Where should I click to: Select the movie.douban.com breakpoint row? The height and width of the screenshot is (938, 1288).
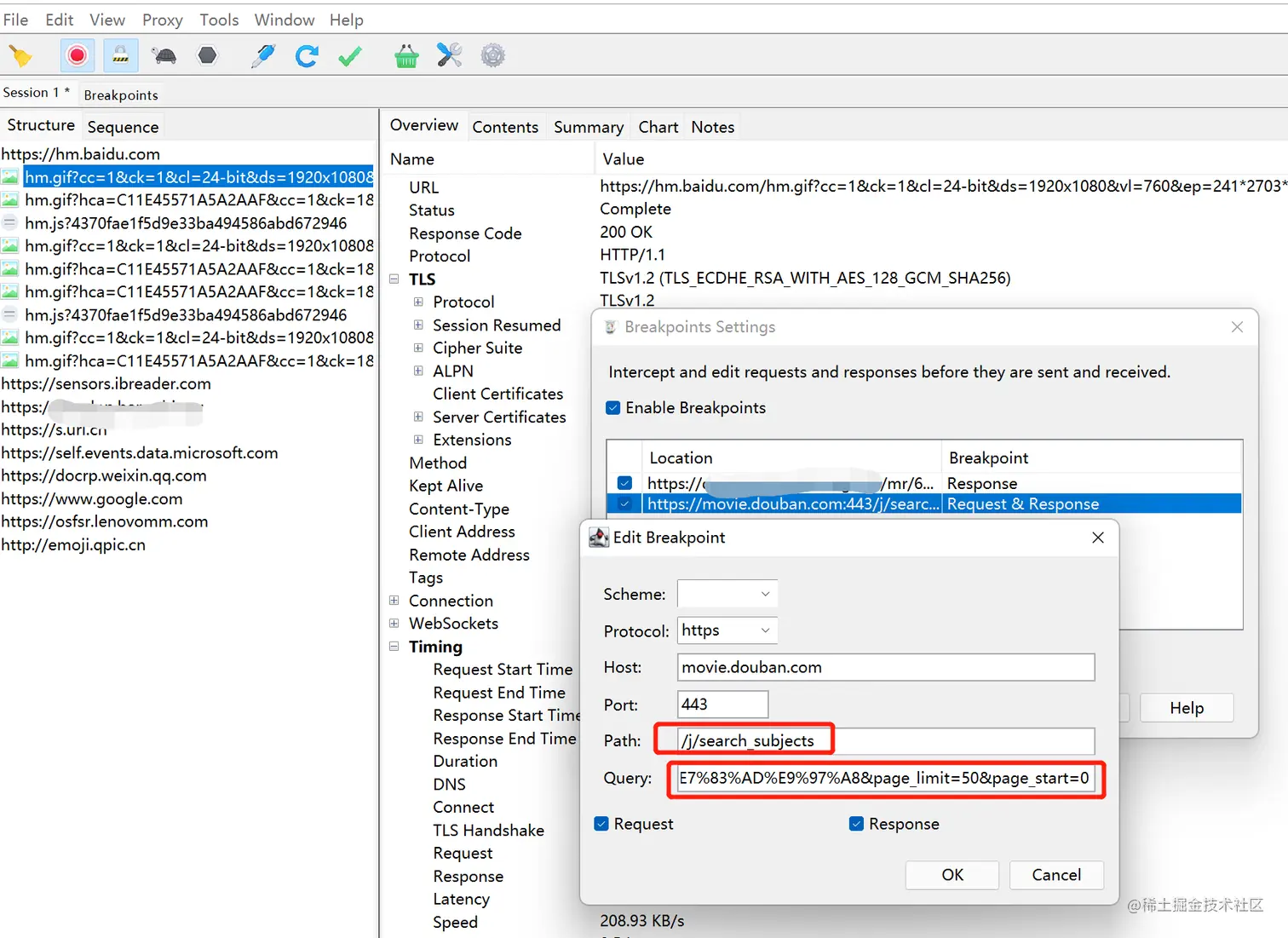pos(923,504)
